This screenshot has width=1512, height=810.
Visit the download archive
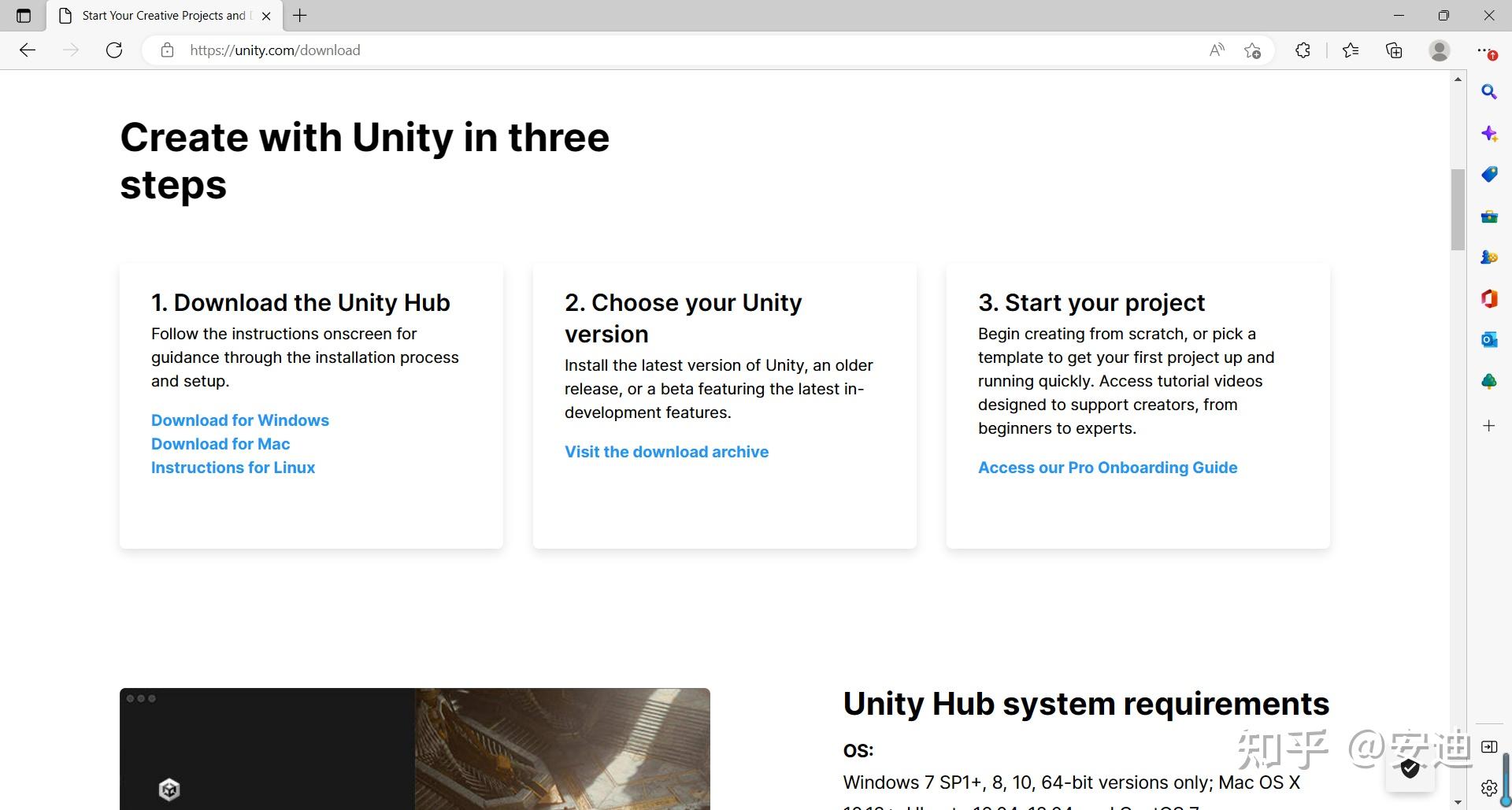[x=666, y=452]
